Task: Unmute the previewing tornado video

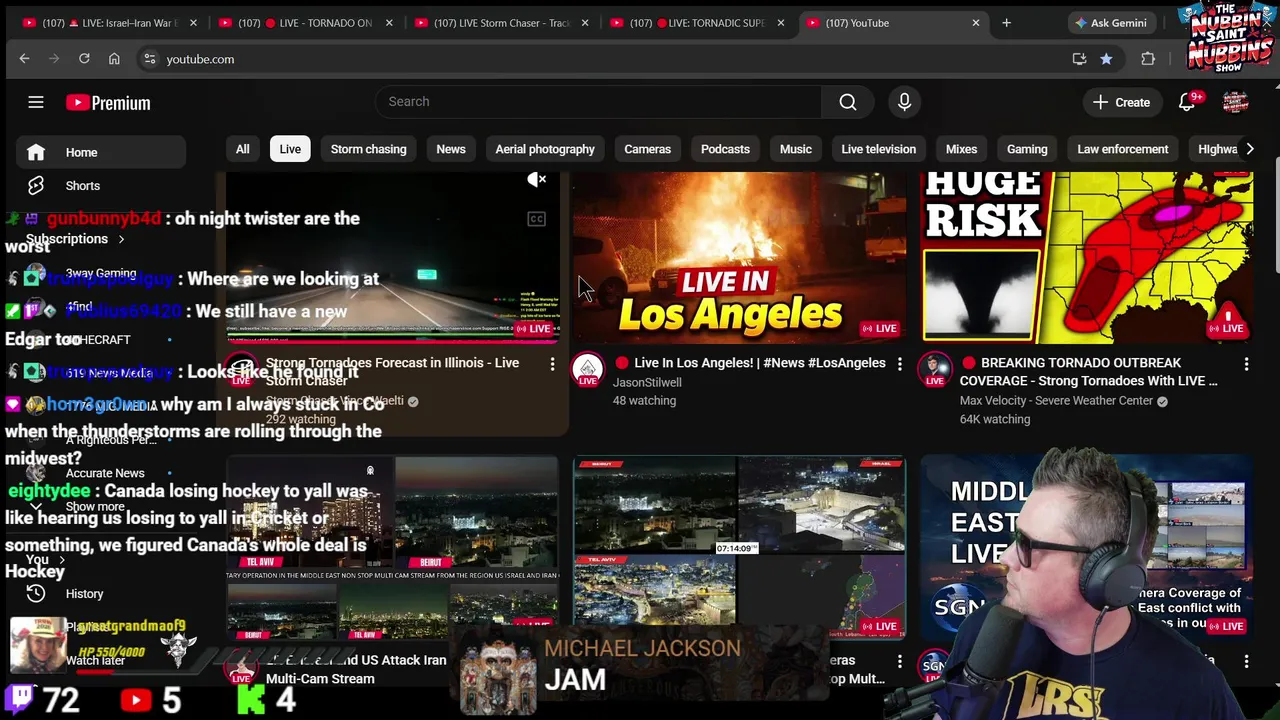Action: tap(537, 180)
